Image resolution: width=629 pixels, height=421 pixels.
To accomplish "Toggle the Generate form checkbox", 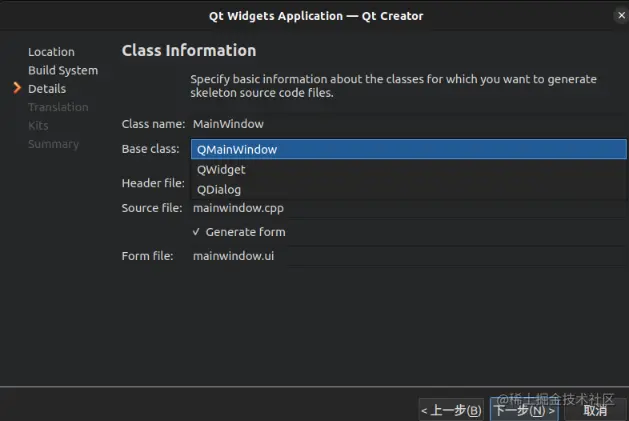I will point(239,232).
